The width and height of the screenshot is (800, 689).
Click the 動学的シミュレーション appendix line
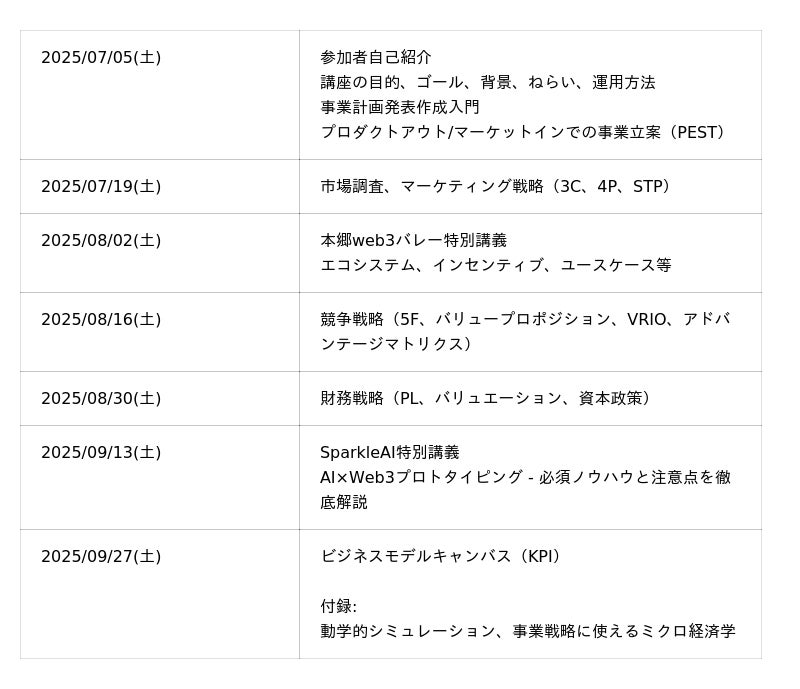click(x=528, y=631)
